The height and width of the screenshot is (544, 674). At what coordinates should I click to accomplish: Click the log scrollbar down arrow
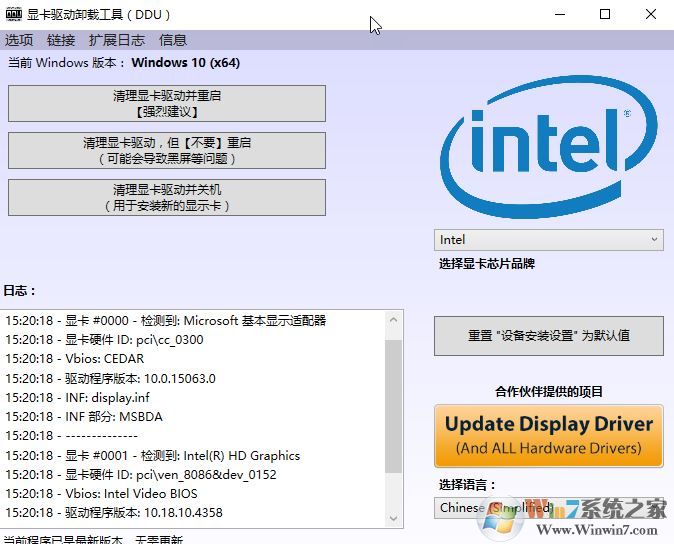click(393, 518)
